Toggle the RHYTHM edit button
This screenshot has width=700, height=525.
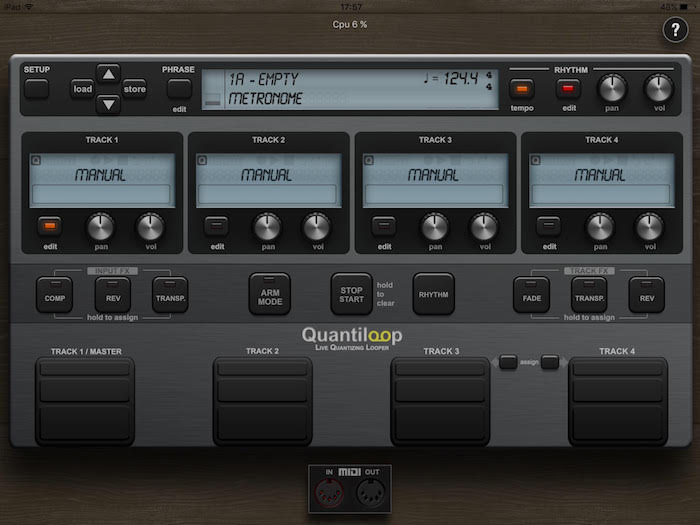(x=568, y=89)
